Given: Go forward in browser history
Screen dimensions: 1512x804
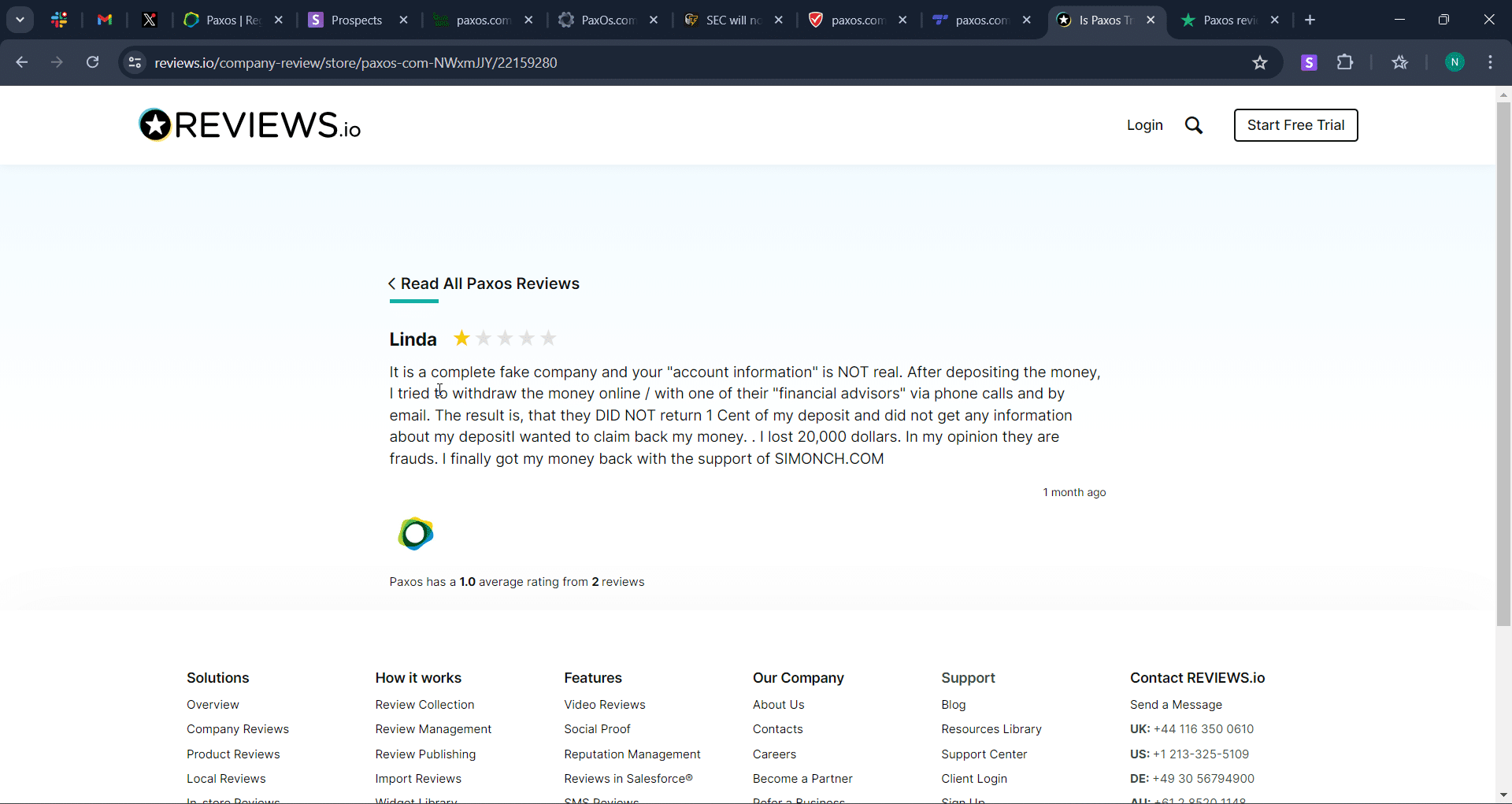Looking at the screenshot, I should pyautogui.click(x=57, y=62).
